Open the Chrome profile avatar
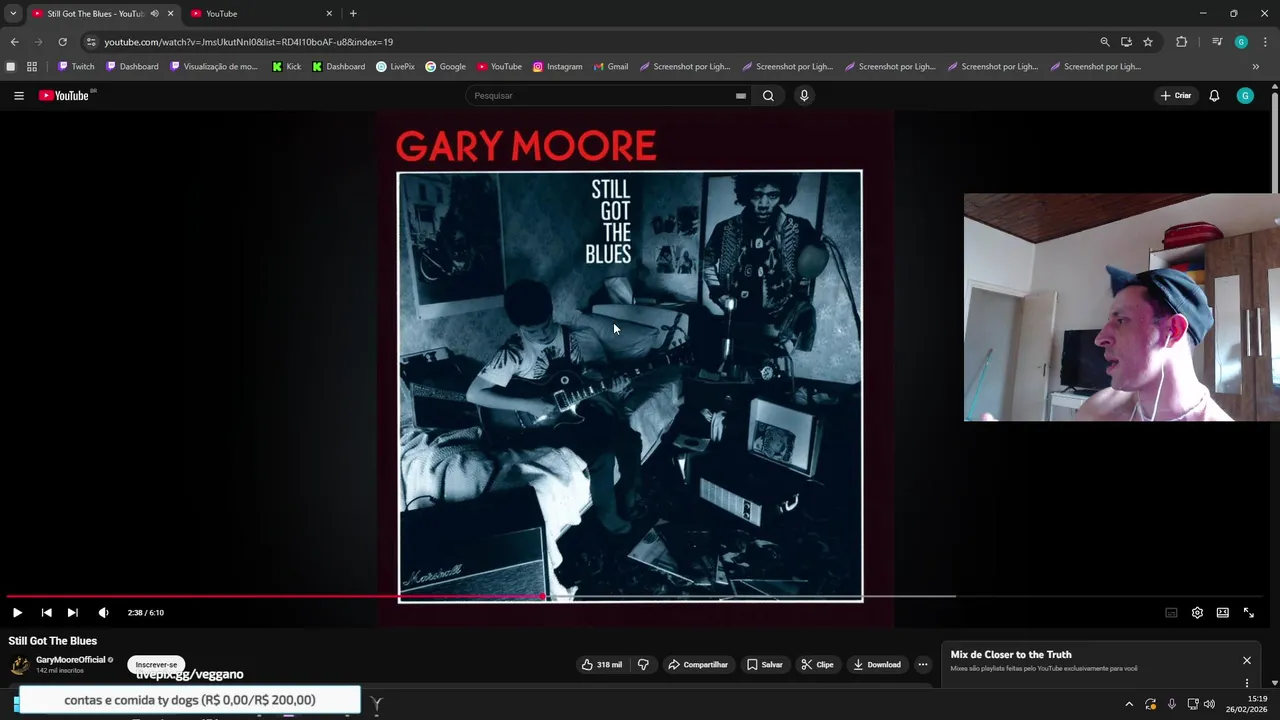This screenshot has height=720, width=1280. tap(1241, 42)
